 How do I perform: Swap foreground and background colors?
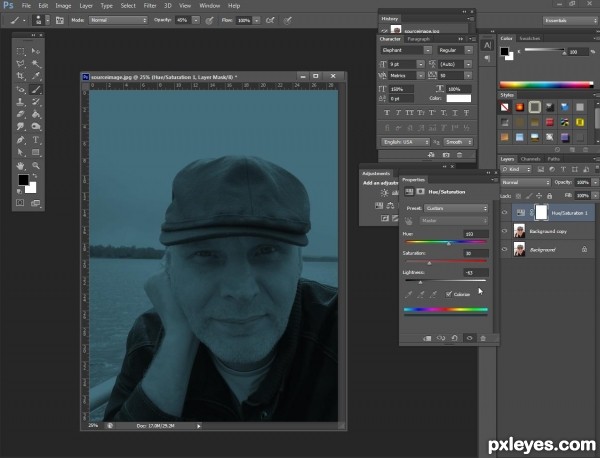pyautogui.click(x=35, y=176)
